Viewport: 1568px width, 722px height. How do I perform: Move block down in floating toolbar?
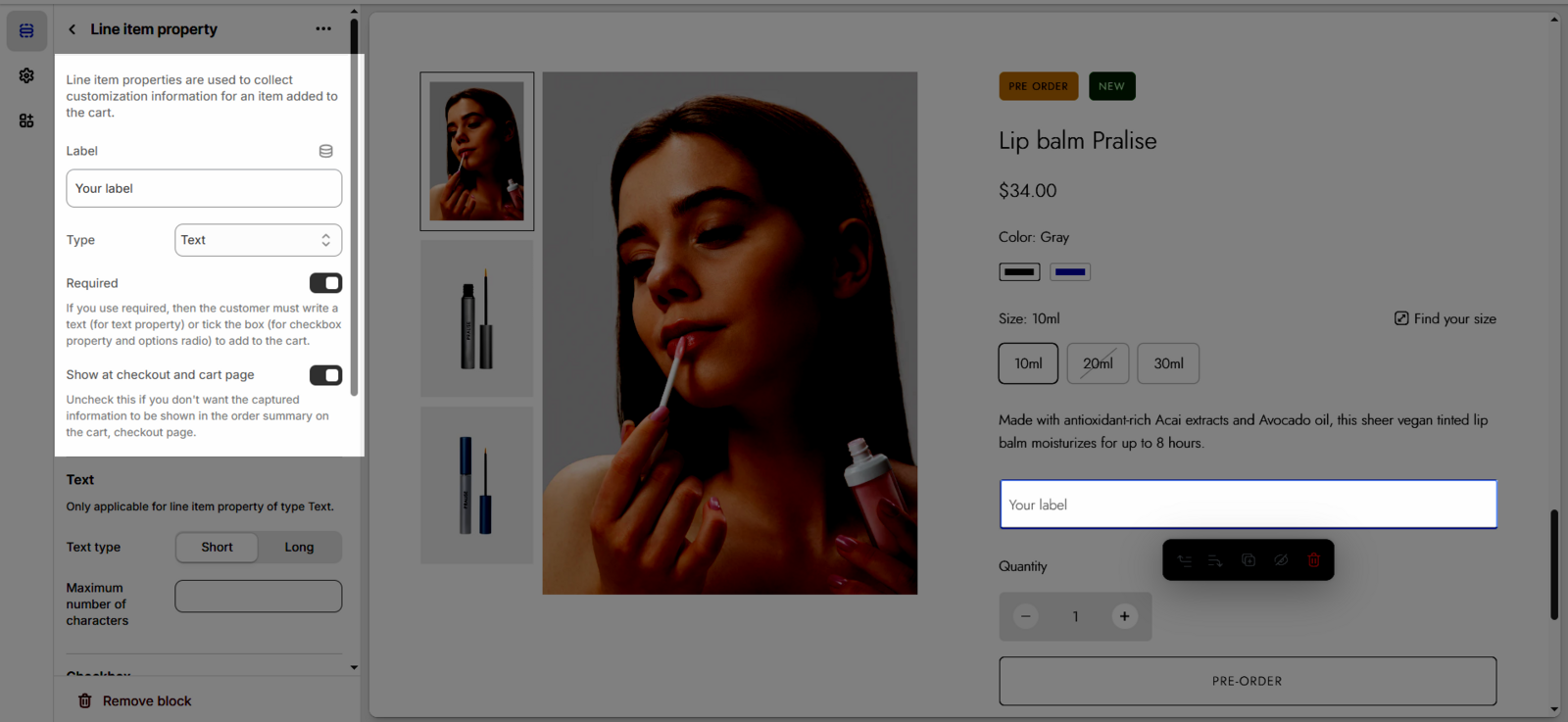point(1215,560)
